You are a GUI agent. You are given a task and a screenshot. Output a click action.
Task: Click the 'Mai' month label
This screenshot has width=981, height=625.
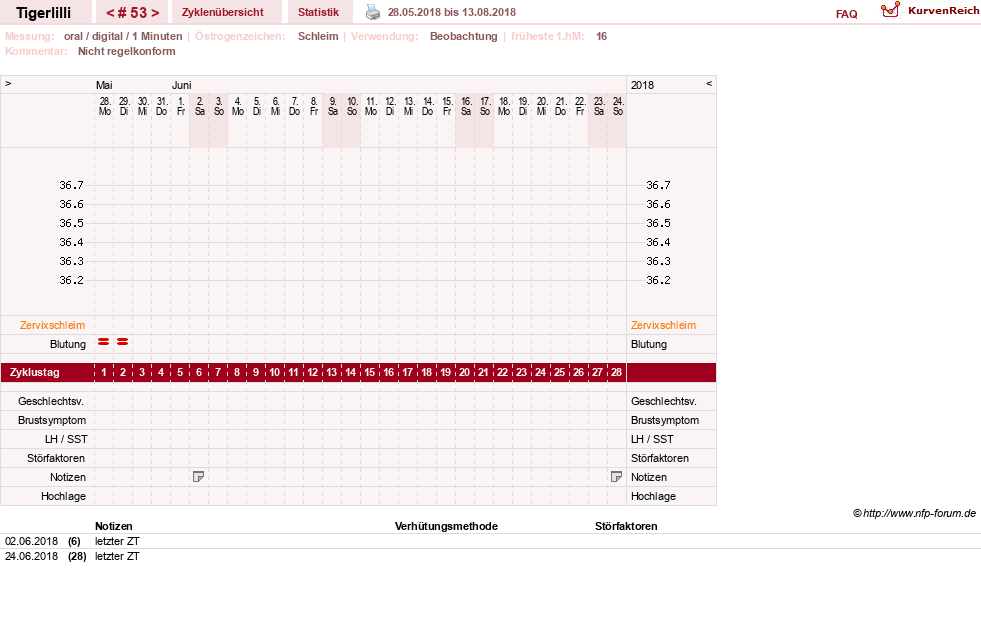pos(104,85)
